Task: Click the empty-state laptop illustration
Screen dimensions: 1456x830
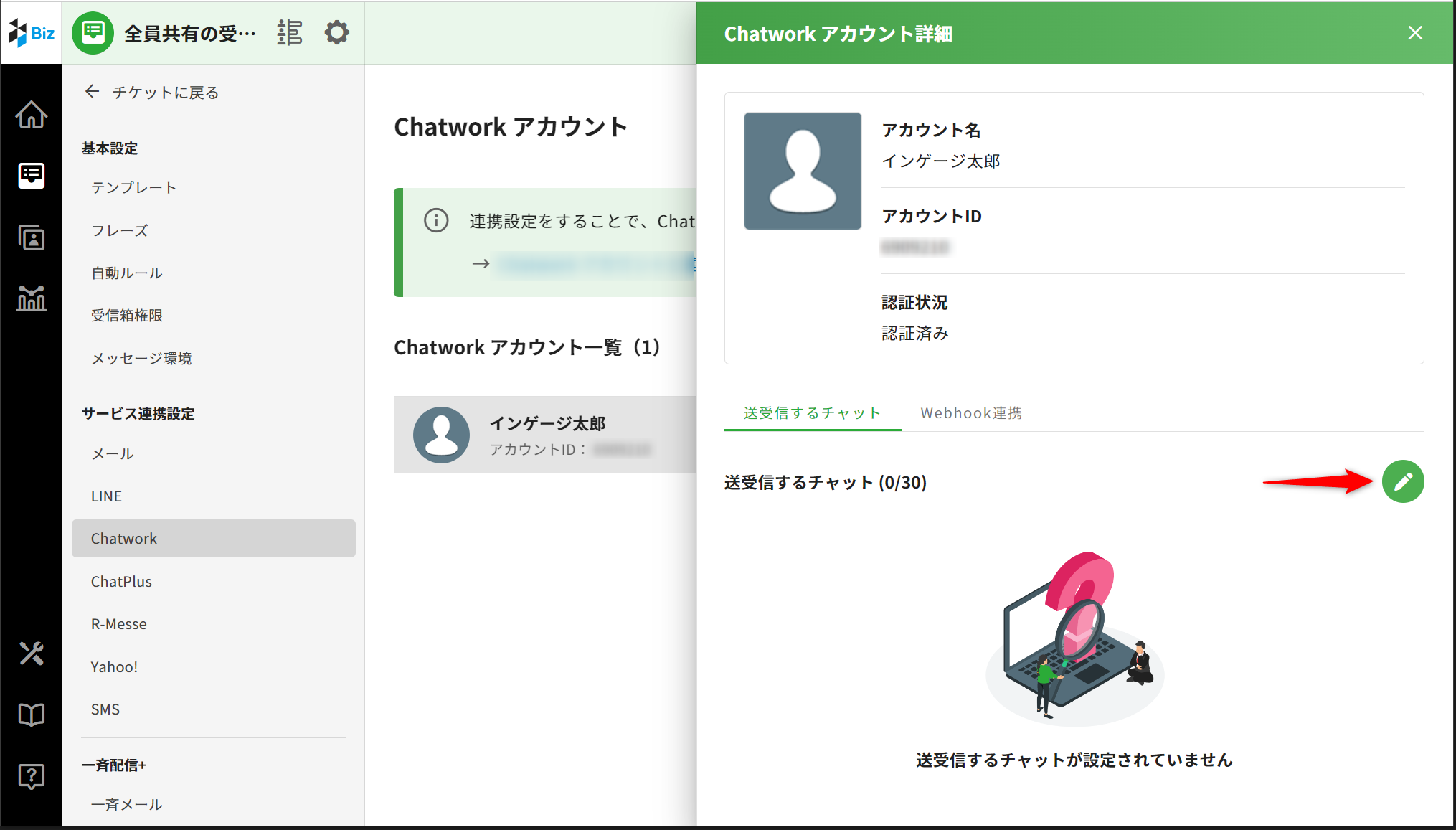Action: pos(1074,638)
